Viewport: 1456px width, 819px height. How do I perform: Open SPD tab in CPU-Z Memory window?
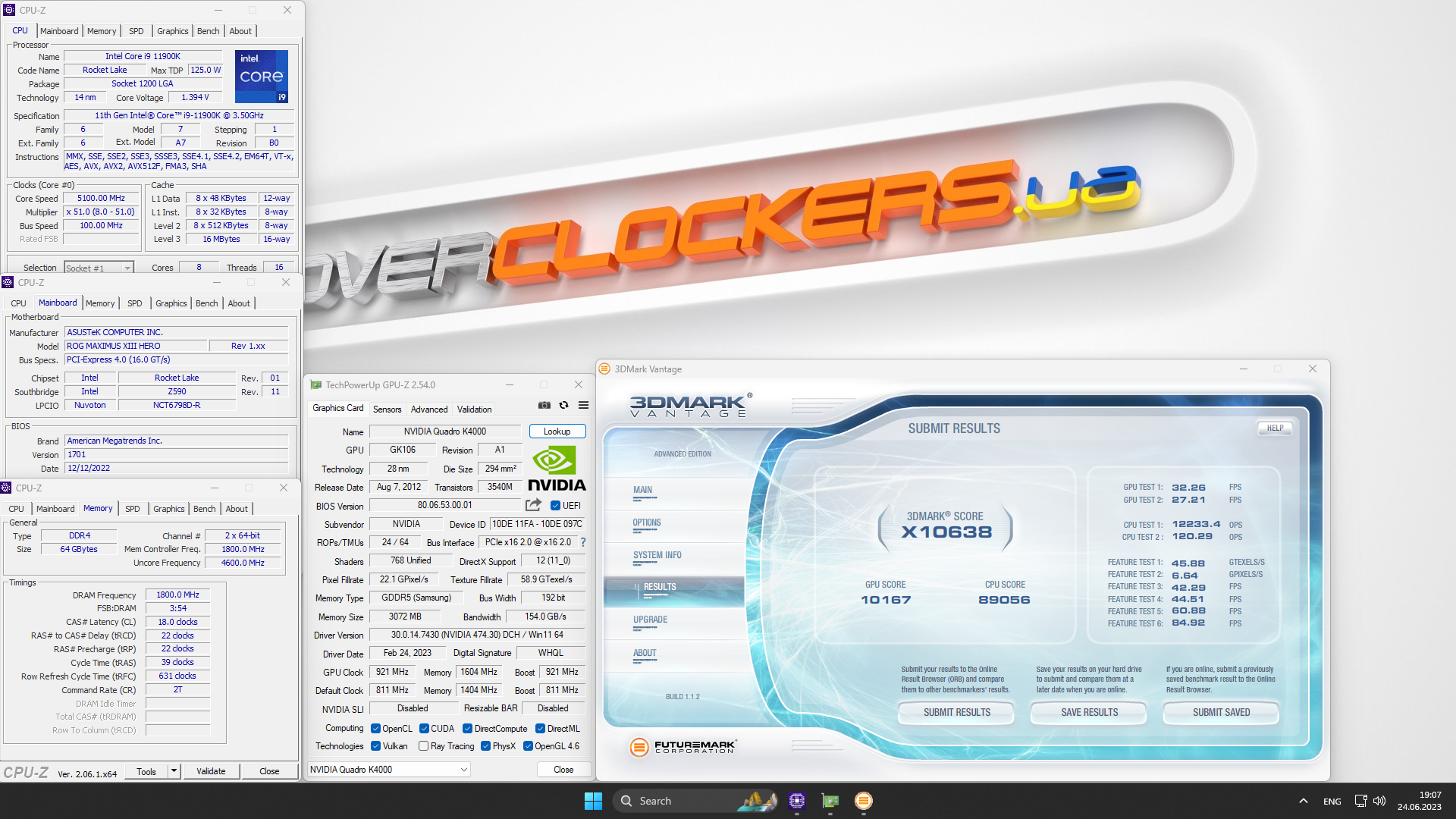pyautogui.click(x=133, y=509)
